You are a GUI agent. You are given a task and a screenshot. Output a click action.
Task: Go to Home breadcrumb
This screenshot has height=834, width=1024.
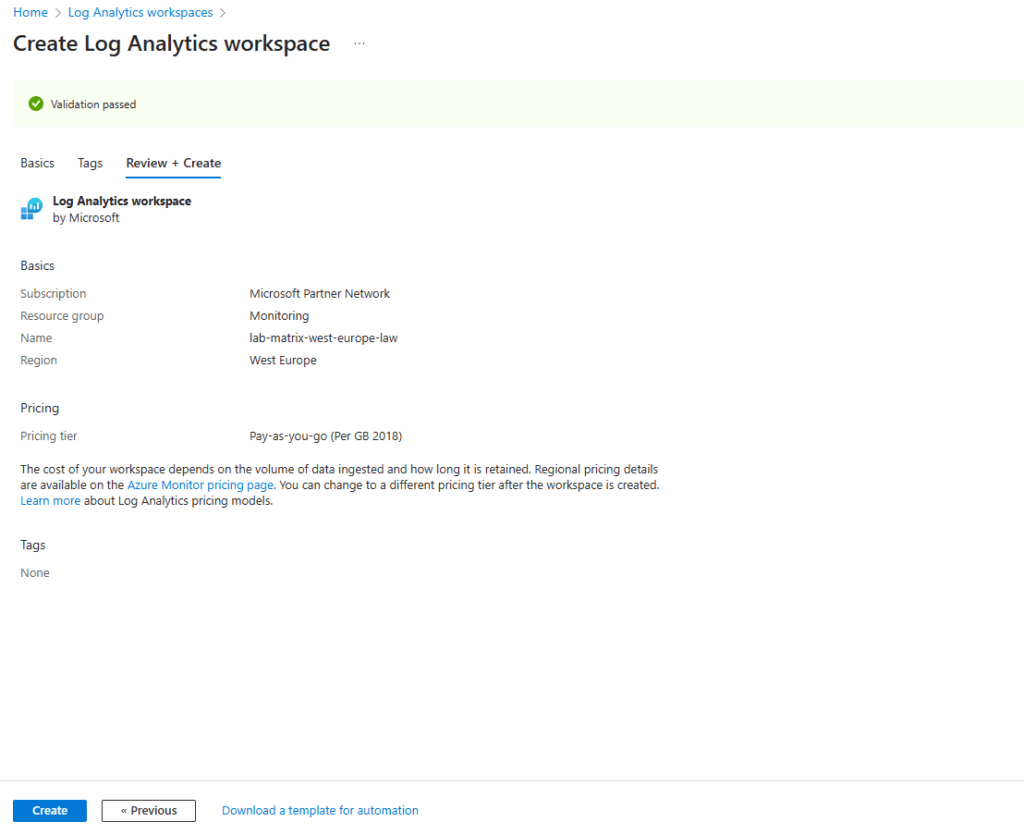click(30, 12)
